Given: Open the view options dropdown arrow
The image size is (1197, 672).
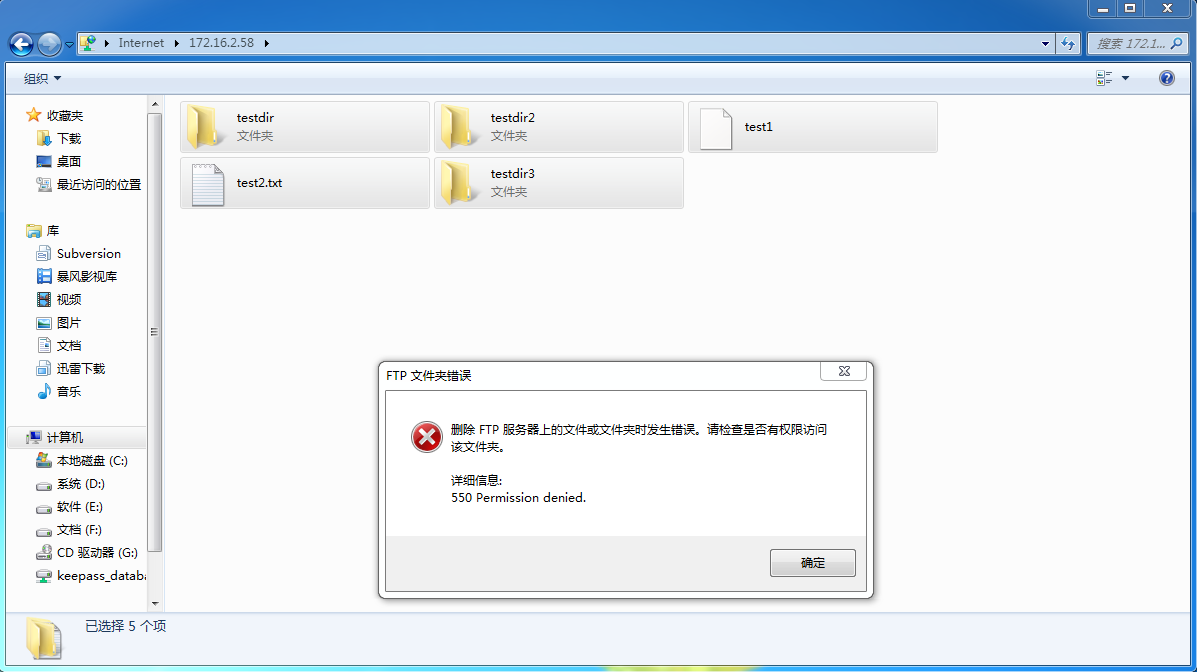Looking at the screenshot, I should pyautogui.click(x=1125, y=78).
